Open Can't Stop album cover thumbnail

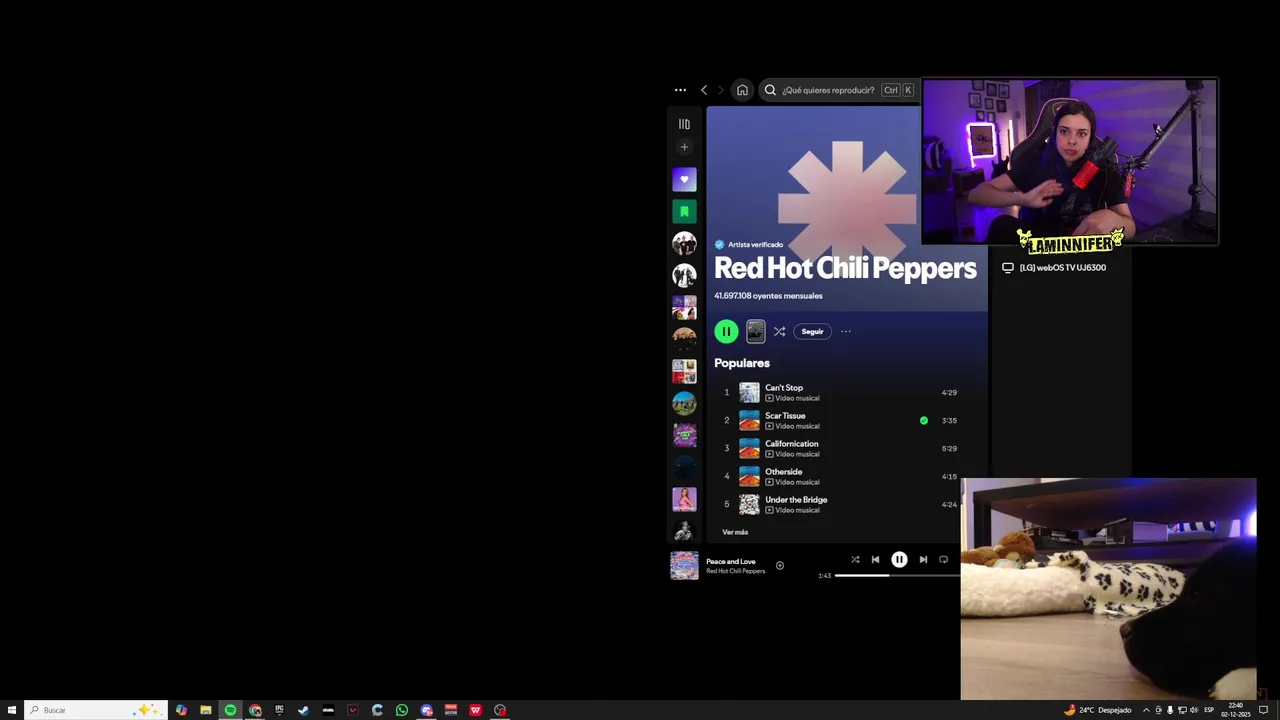click(x=749, y=392)
